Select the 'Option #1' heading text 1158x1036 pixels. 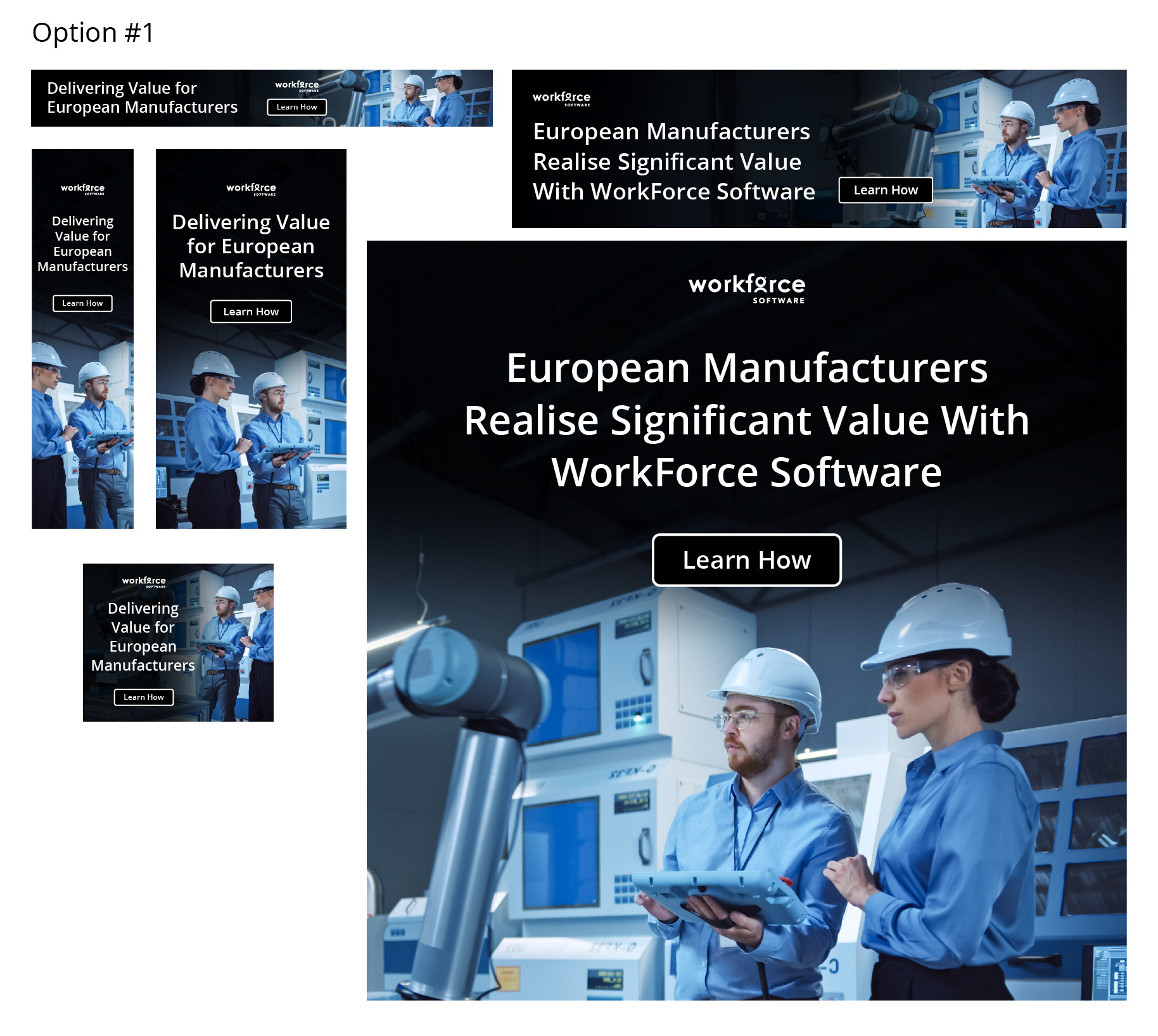(x=93, y=32)
